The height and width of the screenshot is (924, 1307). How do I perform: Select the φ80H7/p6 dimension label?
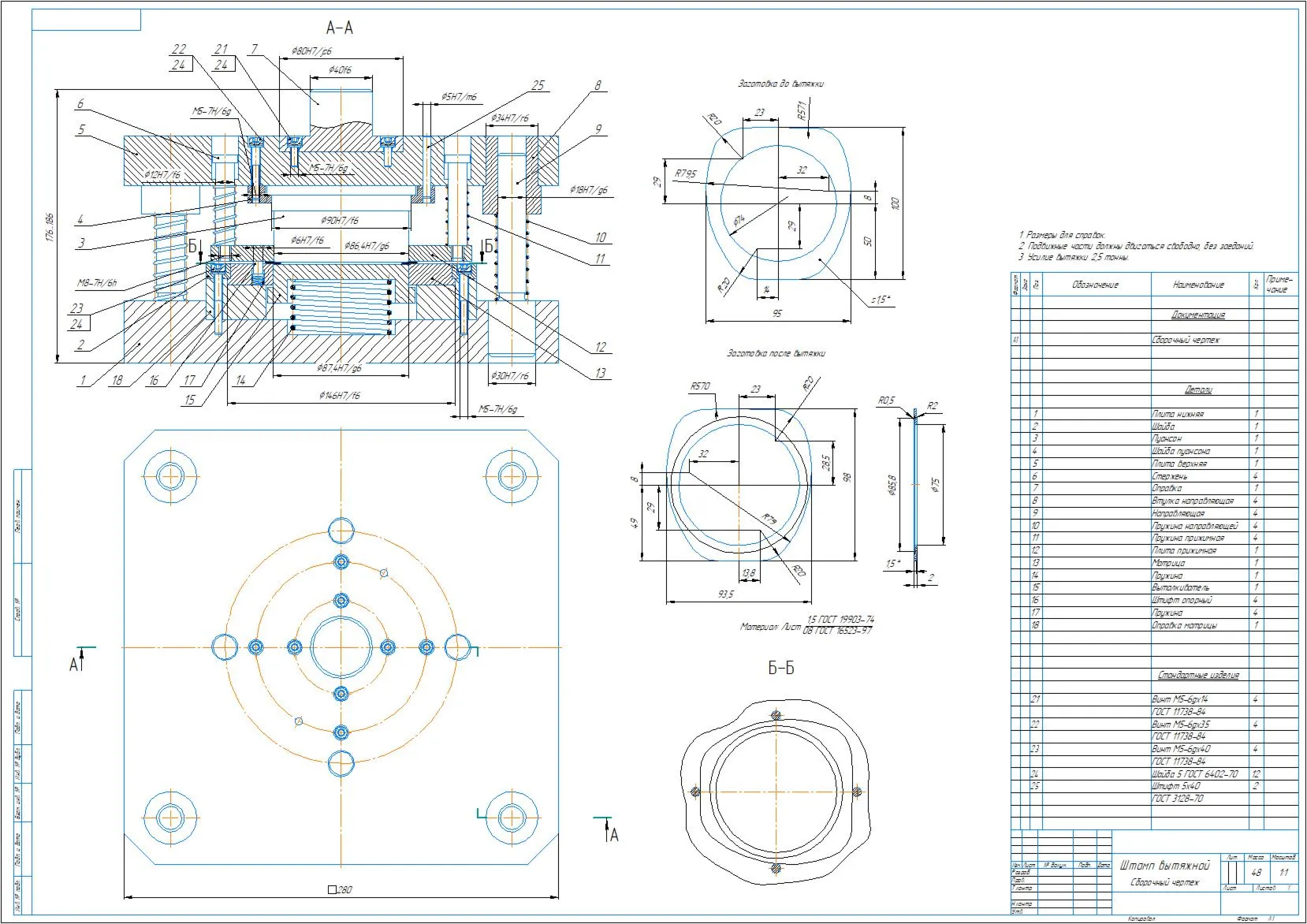point(311,51)
